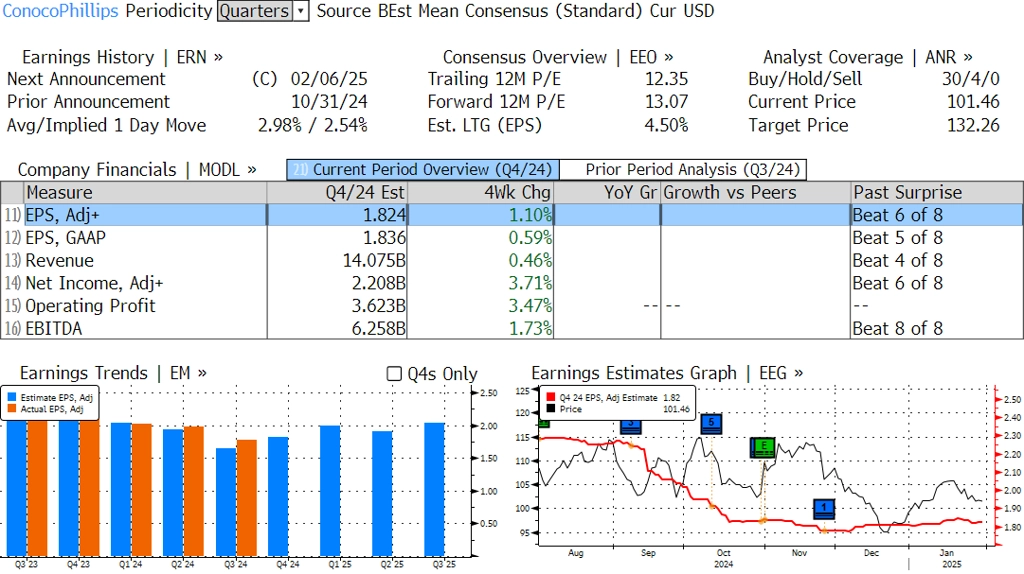Select the Quarters periodicity field
Image resolution: width=1024 pixels, height=574 pixels.
point(255,11)
